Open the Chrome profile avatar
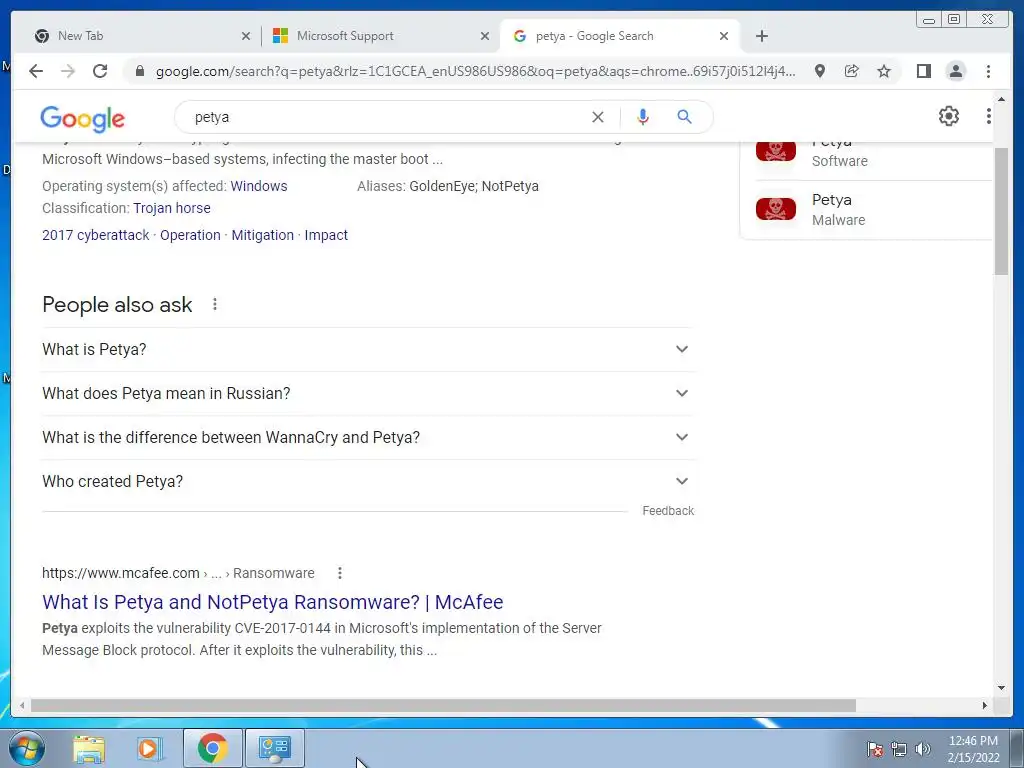The image size is (1024, 768). (955, 71)
